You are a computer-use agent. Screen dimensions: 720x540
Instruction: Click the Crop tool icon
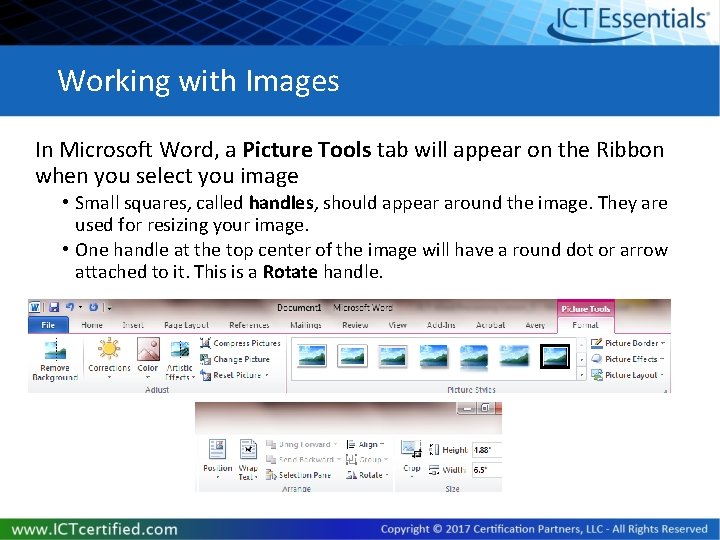(411, 450)
